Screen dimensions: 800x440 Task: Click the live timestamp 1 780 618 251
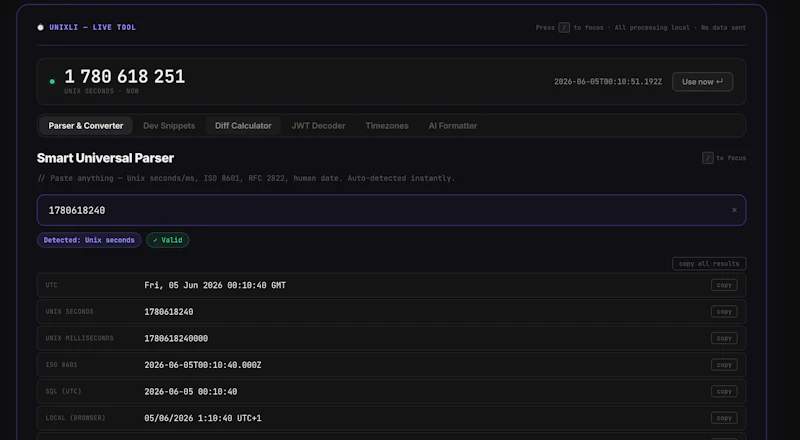coord(124,77)
